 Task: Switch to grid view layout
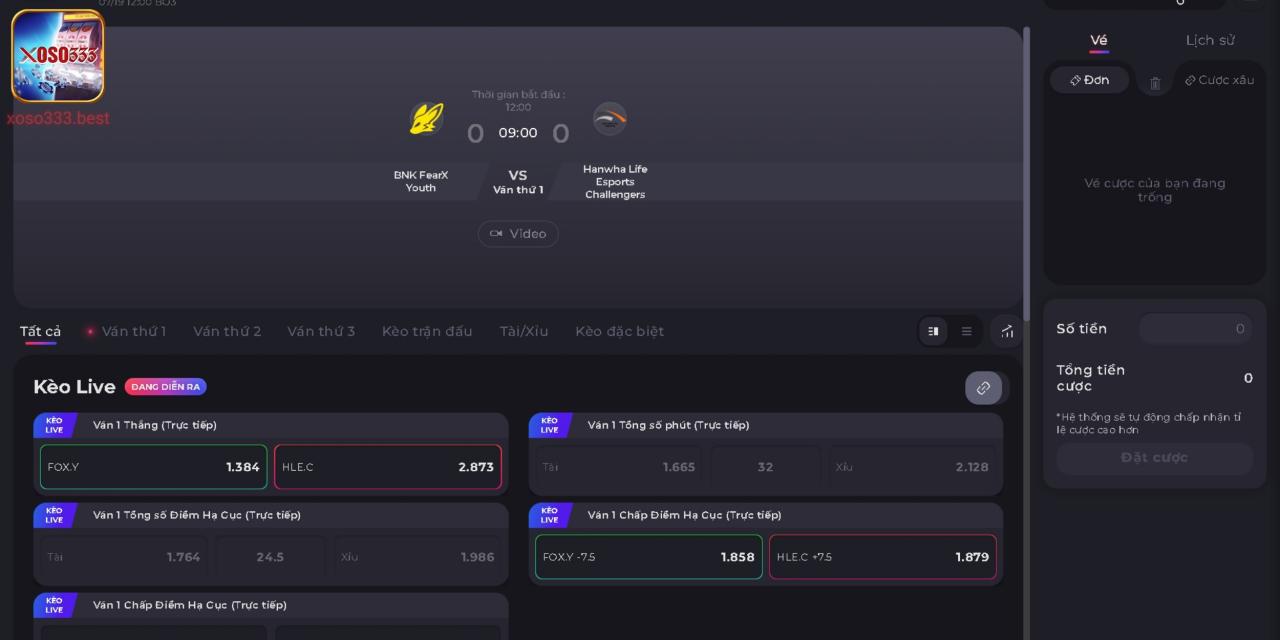(x=932, y=330)
